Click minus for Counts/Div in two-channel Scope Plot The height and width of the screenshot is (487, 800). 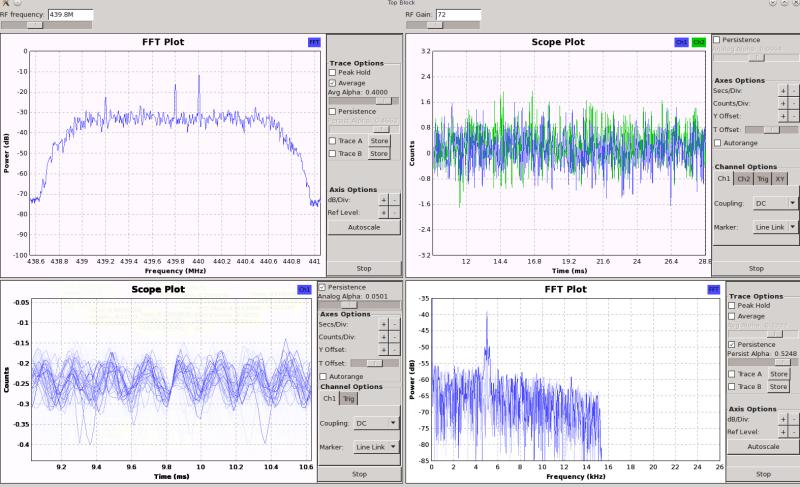click(793, 104)
